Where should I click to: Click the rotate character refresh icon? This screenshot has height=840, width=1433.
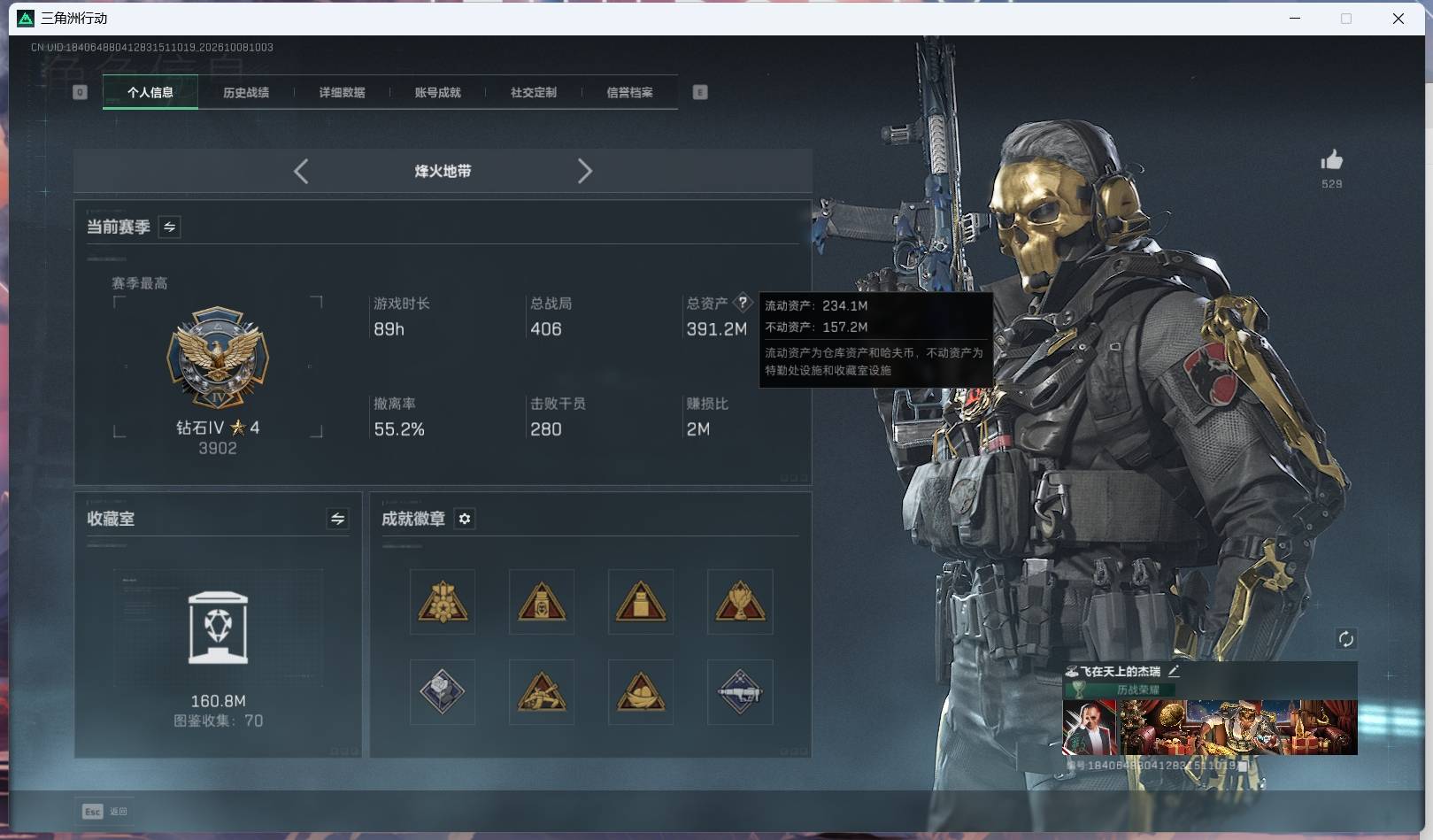[x=1345, y=639]
